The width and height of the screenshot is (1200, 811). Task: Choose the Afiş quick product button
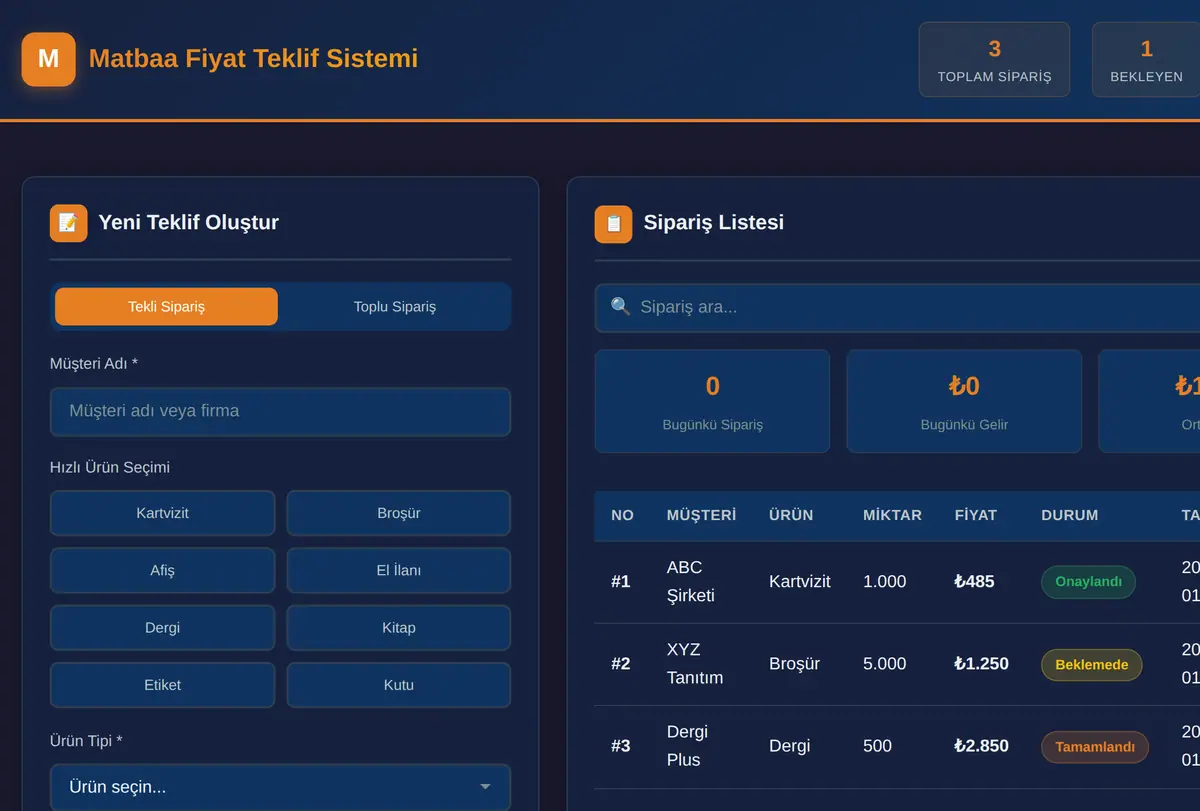point(162,570)
